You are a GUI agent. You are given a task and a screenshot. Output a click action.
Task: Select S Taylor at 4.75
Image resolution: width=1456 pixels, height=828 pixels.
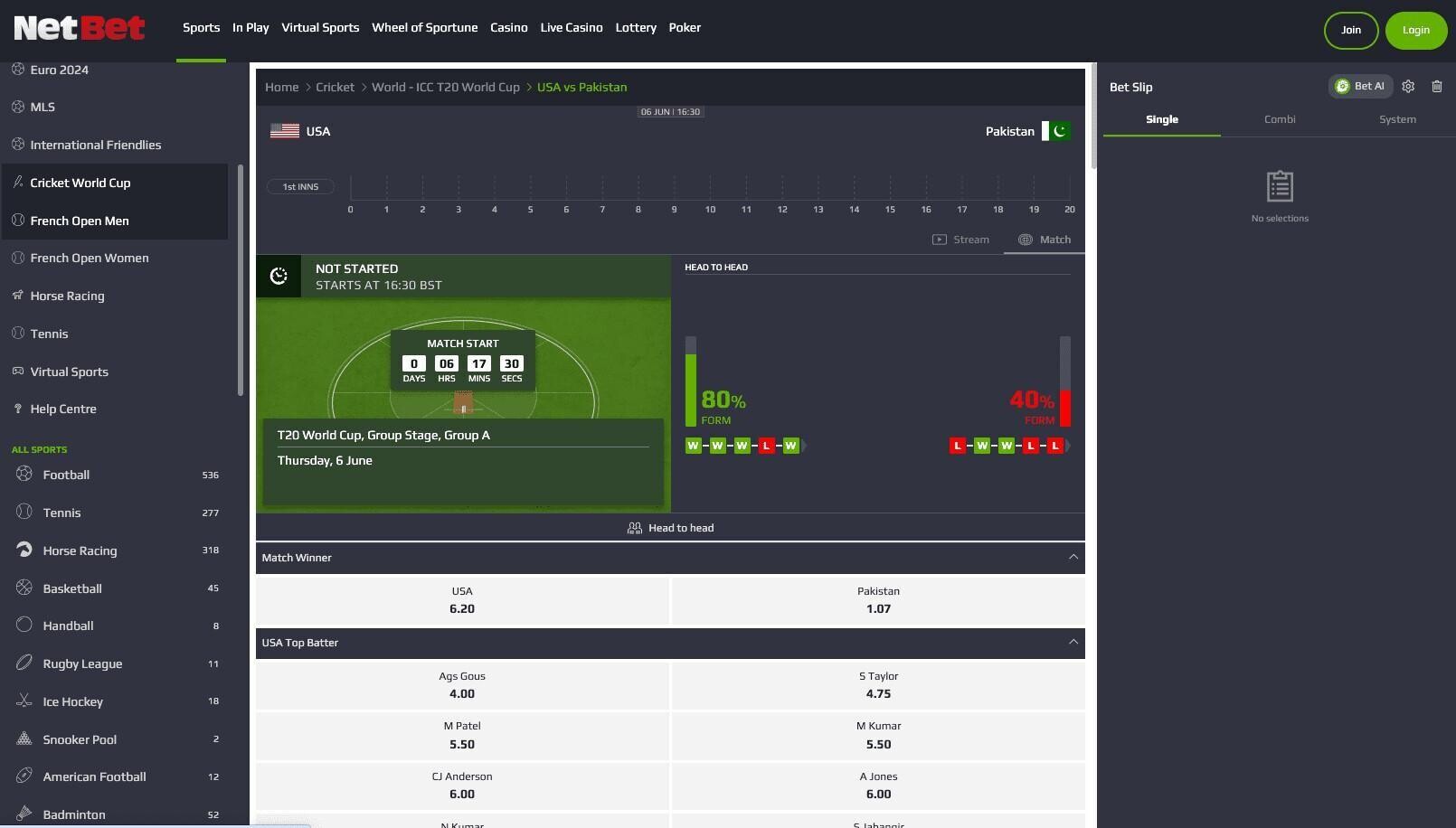(x=878, y=685)
